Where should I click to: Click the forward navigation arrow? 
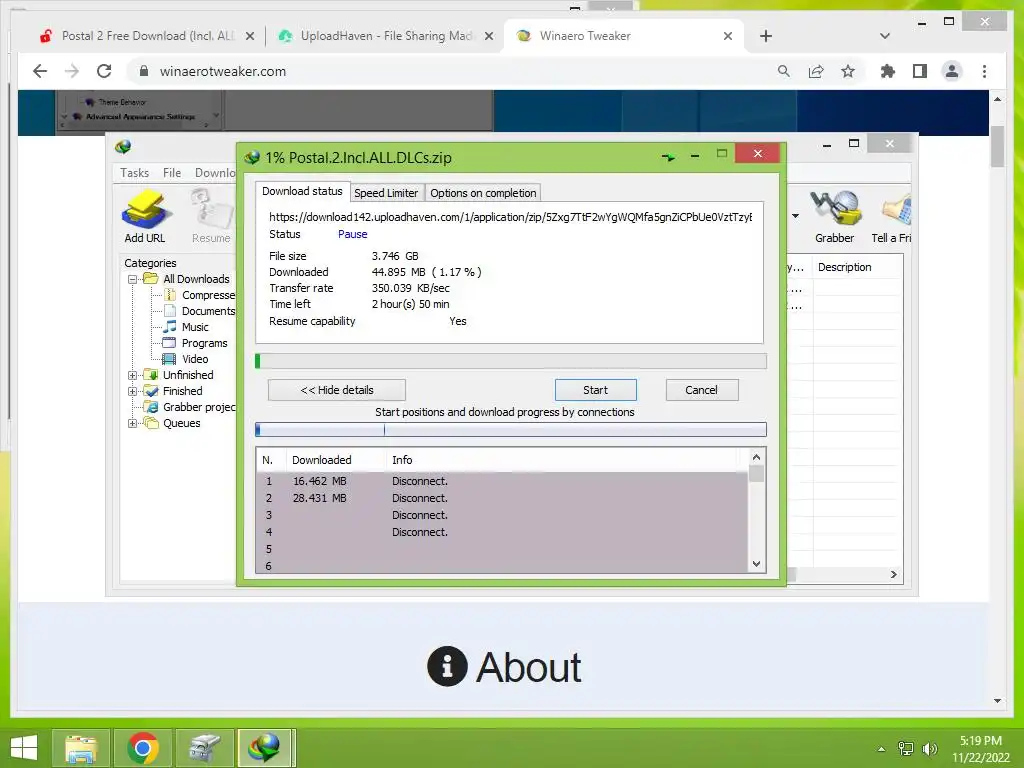tap(72, 71)
